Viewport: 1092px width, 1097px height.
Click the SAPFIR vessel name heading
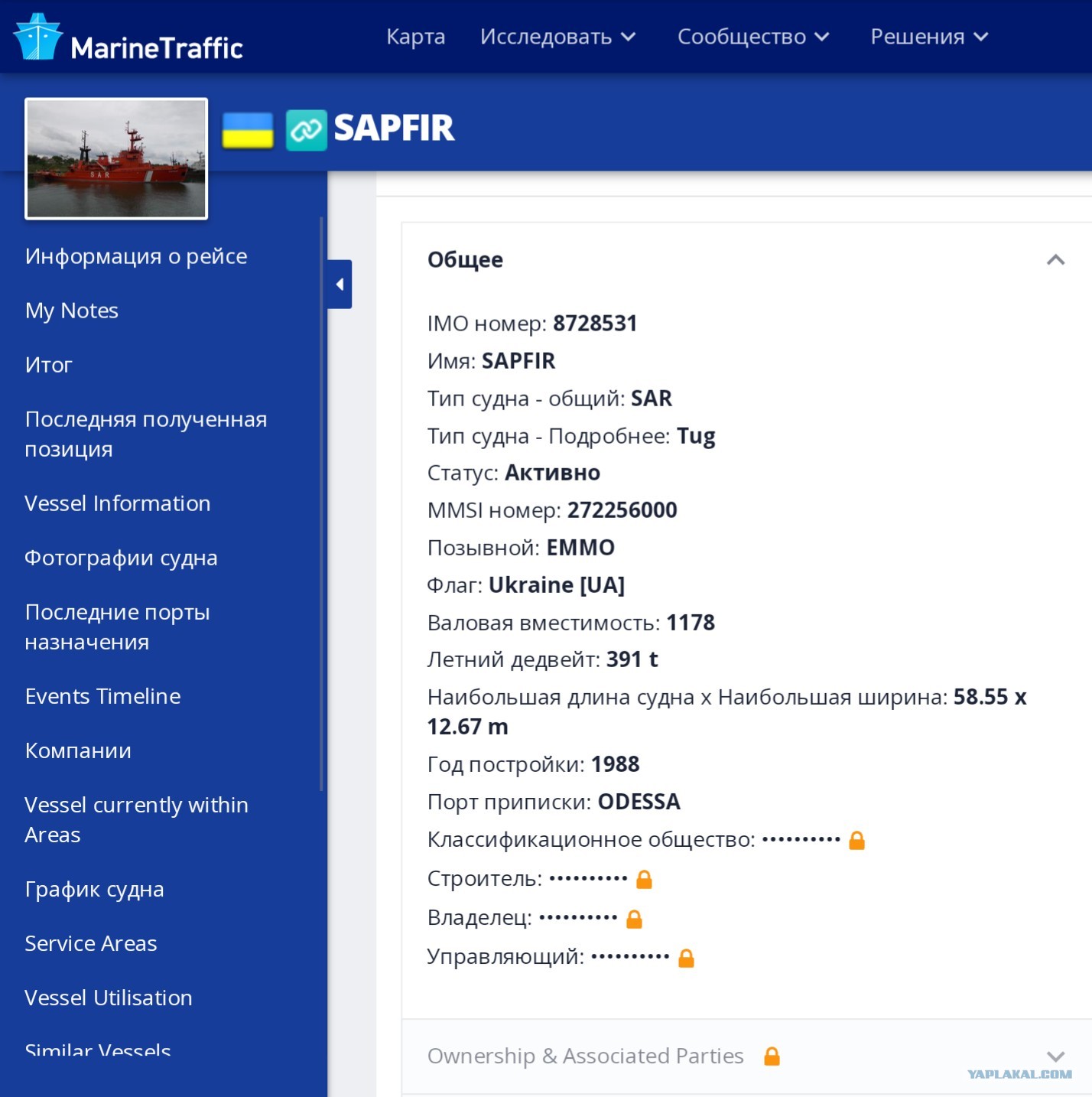click(x=395, y=128)
